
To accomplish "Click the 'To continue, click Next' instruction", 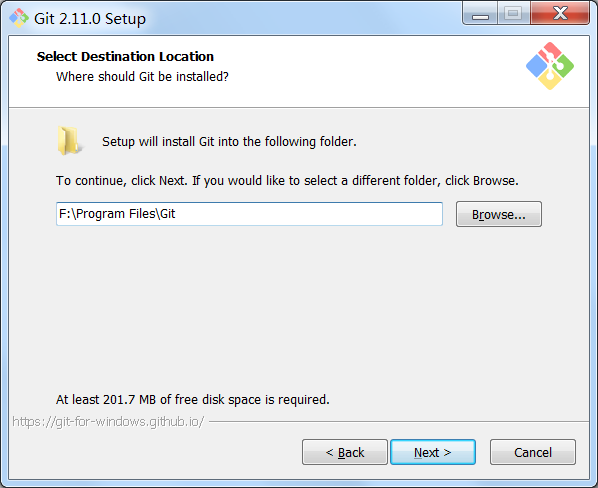I will pos(287,180).
